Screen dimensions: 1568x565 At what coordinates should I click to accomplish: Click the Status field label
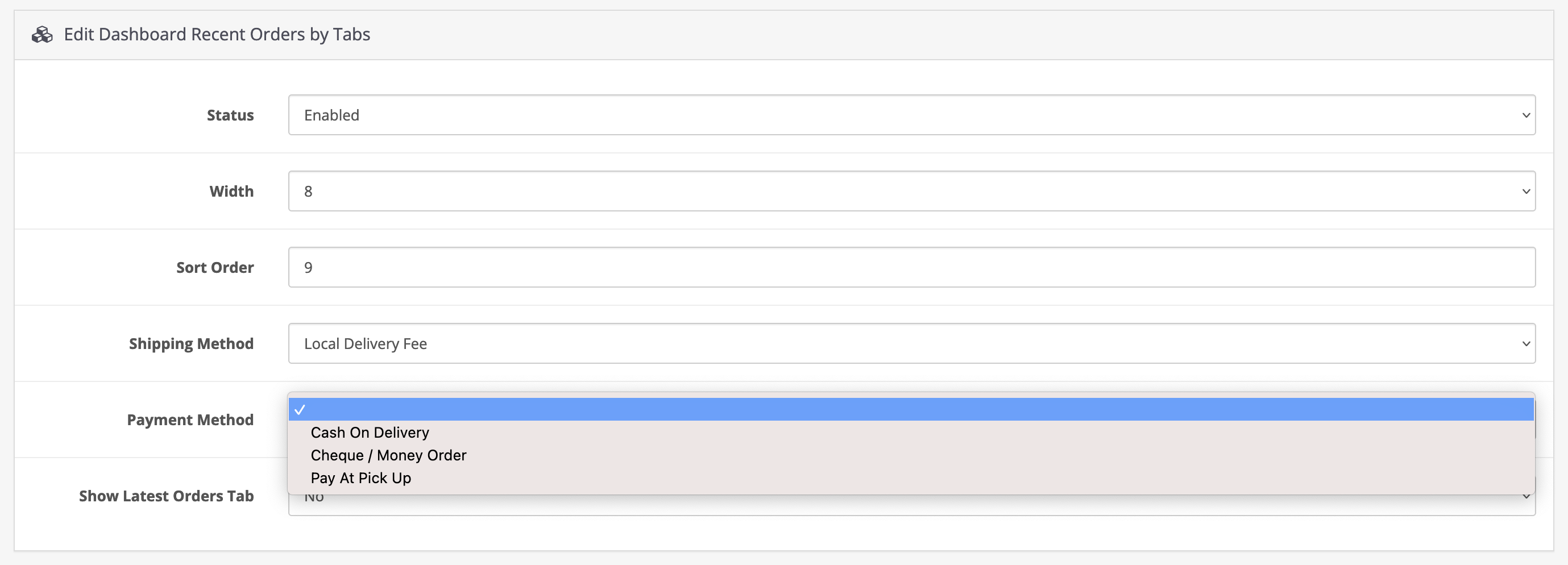[230, 115]
